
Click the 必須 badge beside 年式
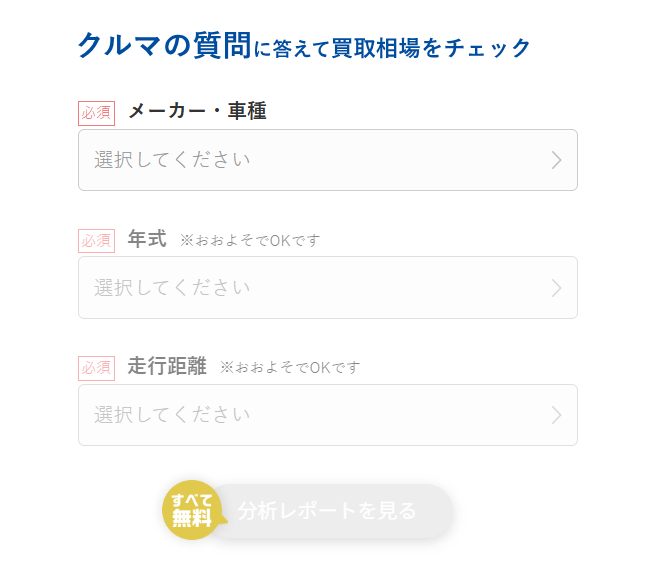97,241
